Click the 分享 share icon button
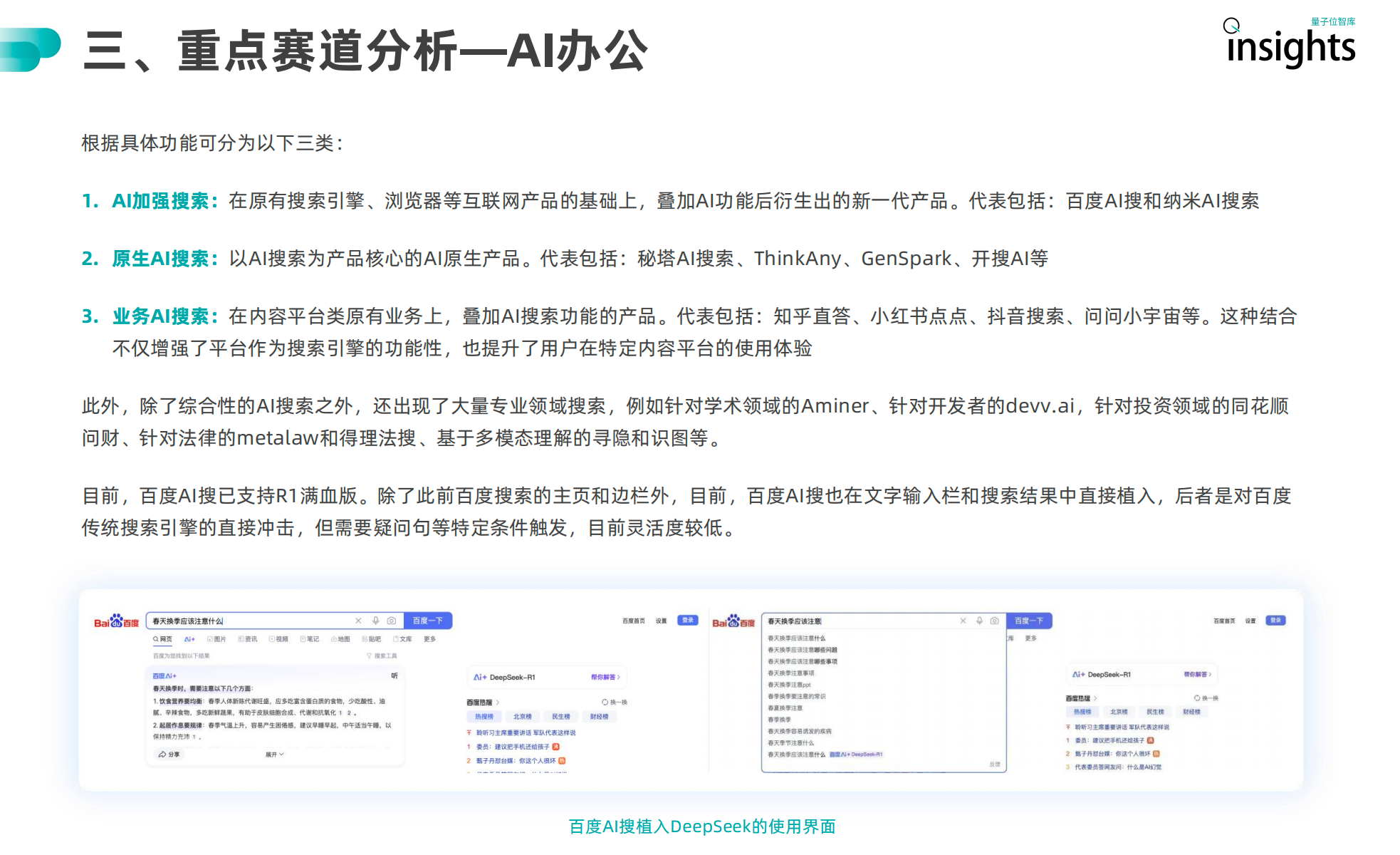Image resolution: width=1400 pixels, height=855 pixels. (169, 754)
